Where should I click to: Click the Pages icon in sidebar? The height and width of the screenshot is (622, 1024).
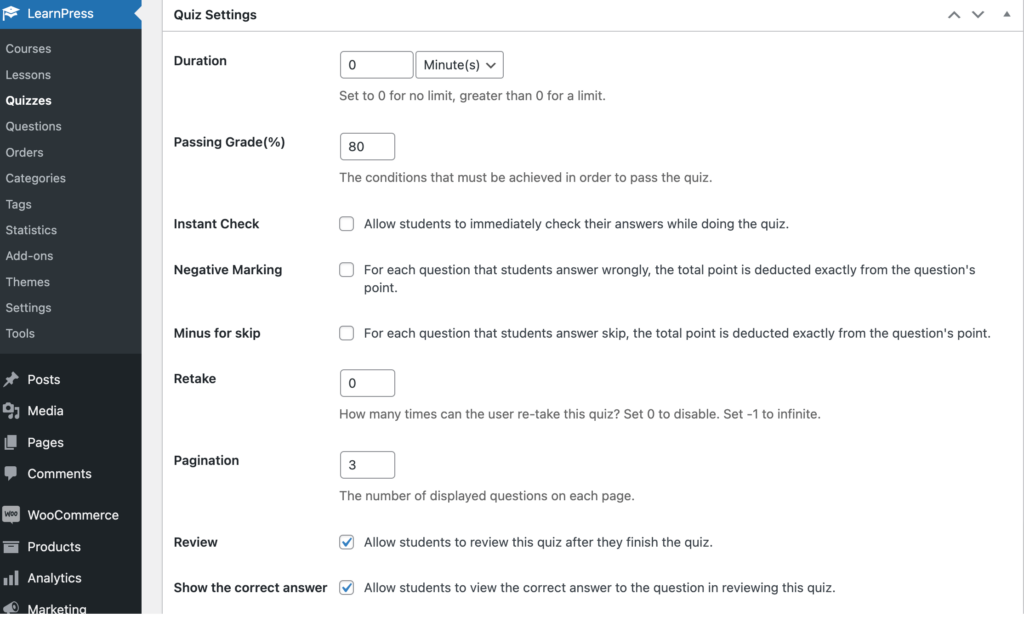tap(11, 442)
